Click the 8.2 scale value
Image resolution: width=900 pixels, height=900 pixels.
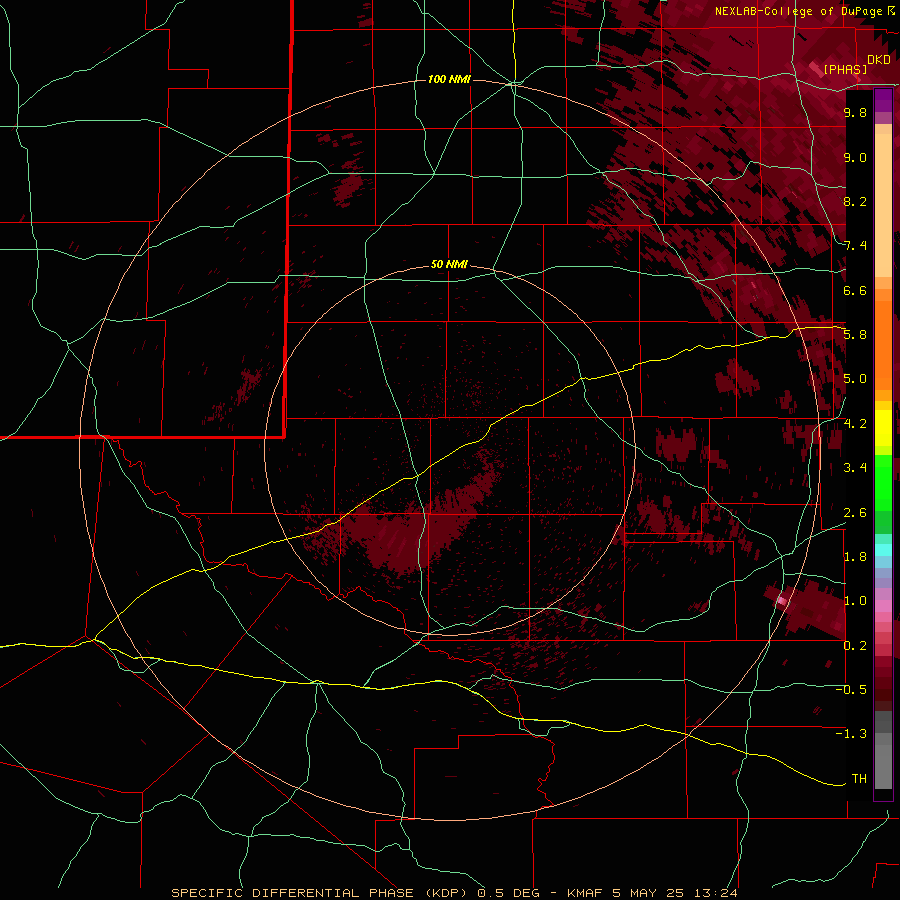tap(855, 201)
